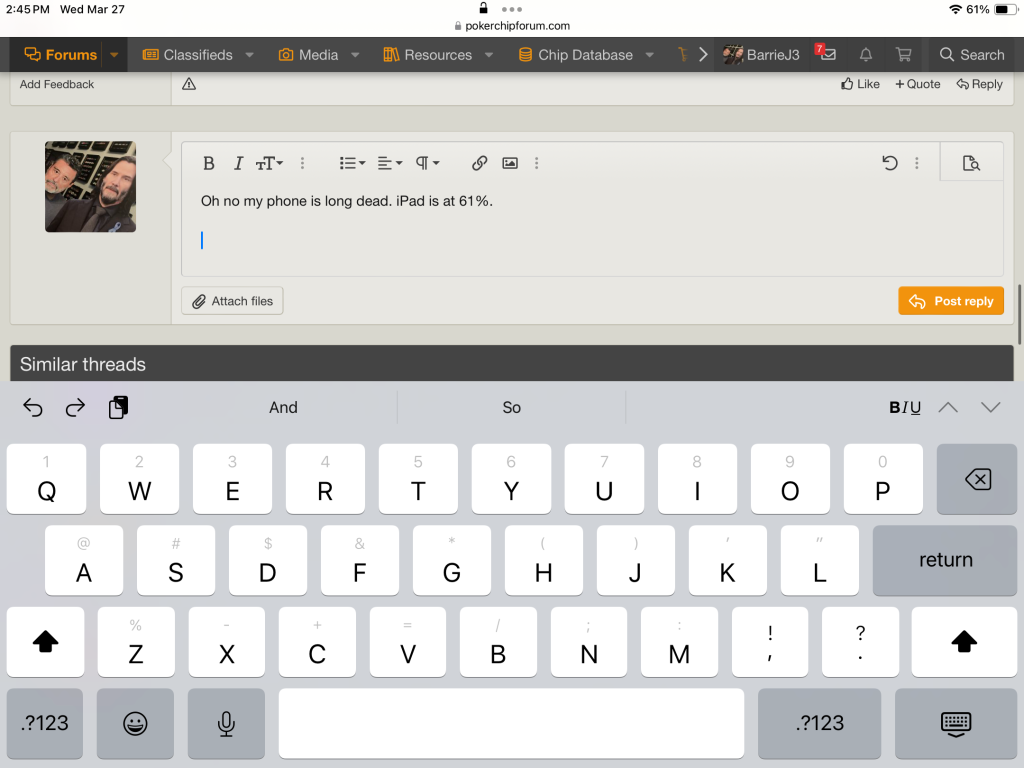The height and width of the screenshot is (768, 1024).
Task: Expand the font size dropdown
Action: tap(269, 163)
